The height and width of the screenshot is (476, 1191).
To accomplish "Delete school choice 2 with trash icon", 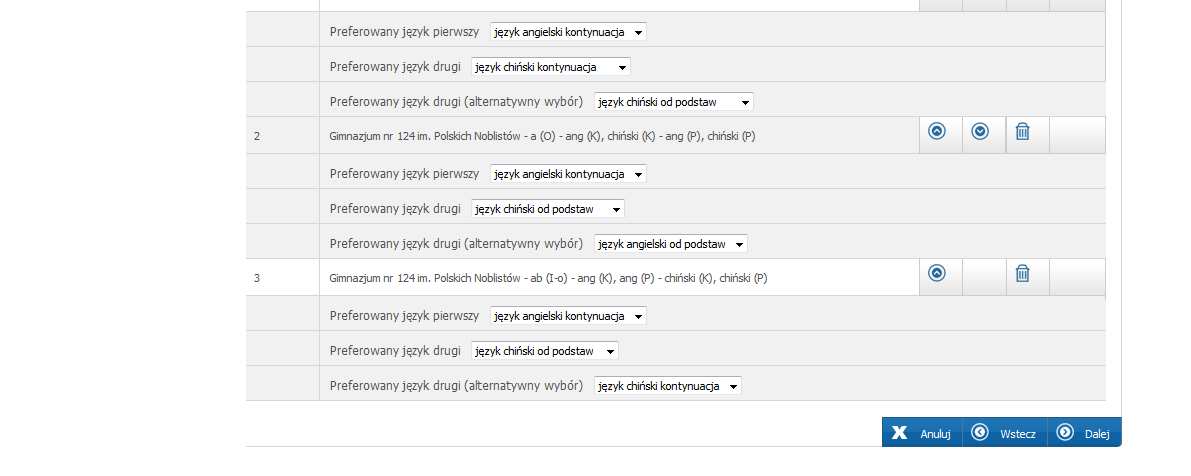I will point(1023,131).
